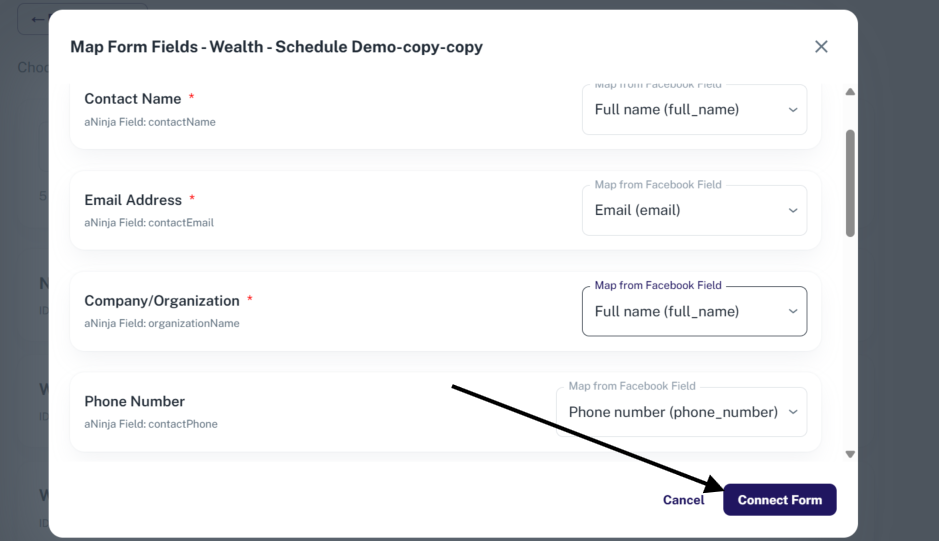
Task: Click the Map Form Fields dialog title
Action: pyautogui.click(x=276, y=47)
